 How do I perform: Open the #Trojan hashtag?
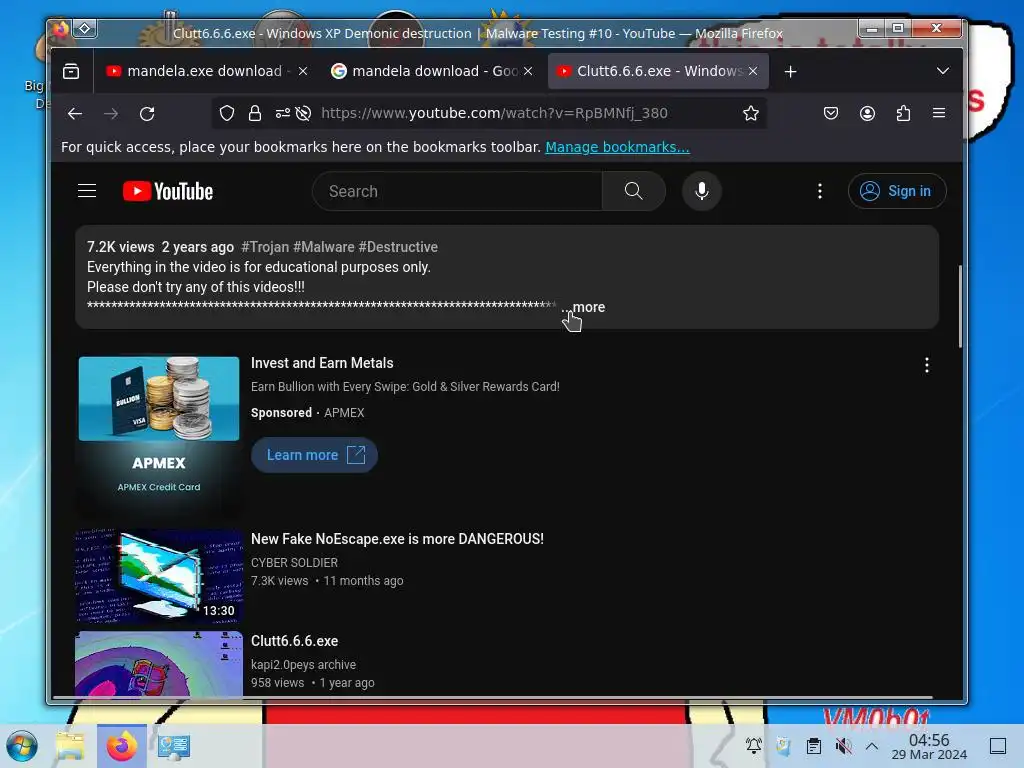point(265,247)
